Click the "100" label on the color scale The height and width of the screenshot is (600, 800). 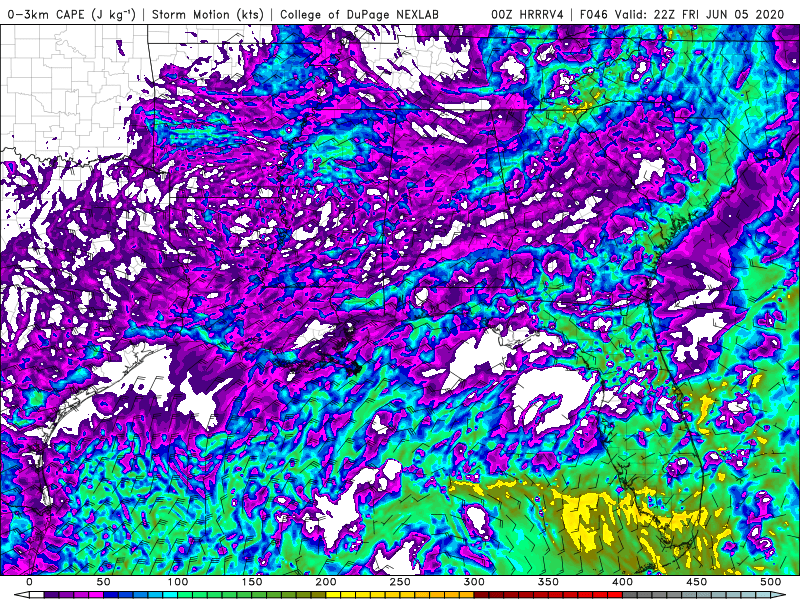point(178,582)
